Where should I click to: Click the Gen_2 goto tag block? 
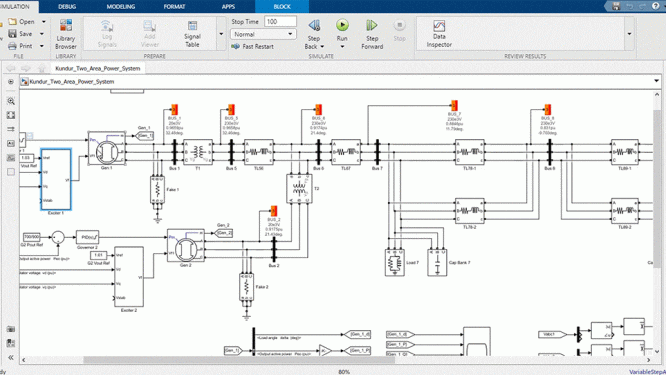click(x=224, y=233)
